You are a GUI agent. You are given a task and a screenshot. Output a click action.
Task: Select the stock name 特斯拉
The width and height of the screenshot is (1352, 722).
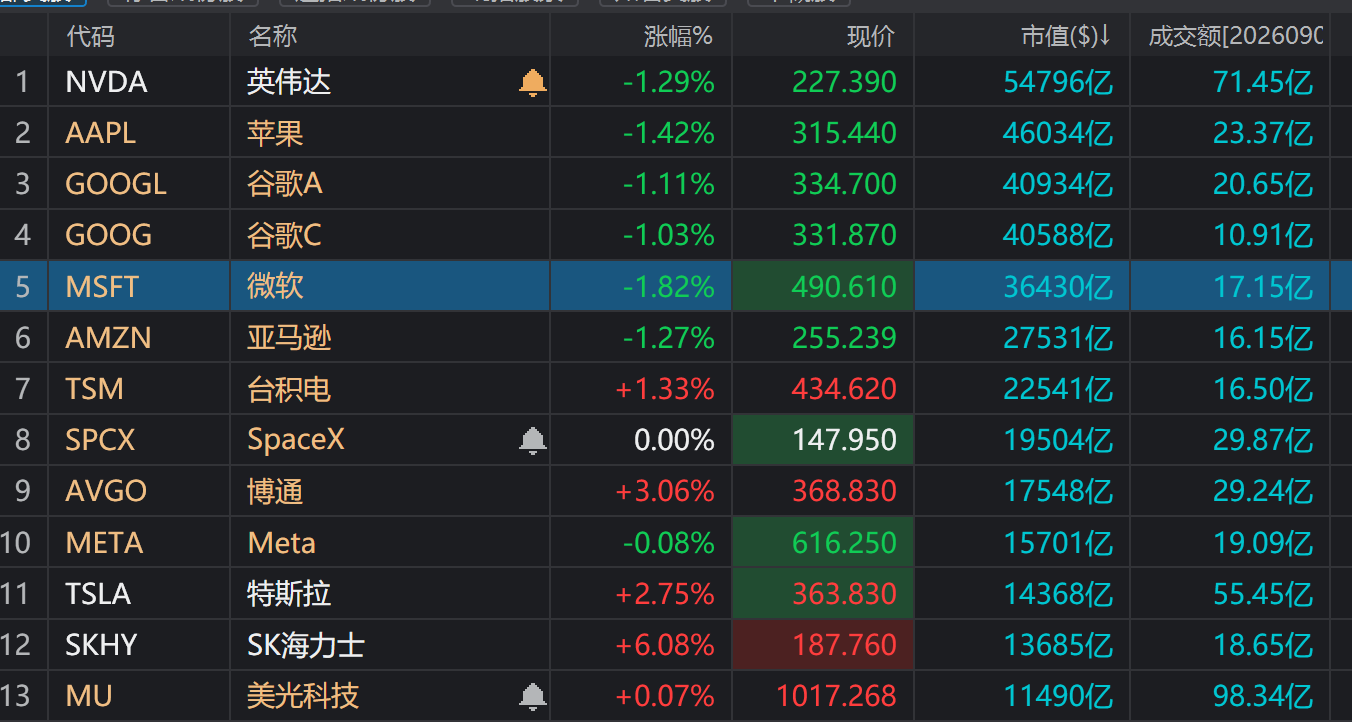[x=289, y=594]
